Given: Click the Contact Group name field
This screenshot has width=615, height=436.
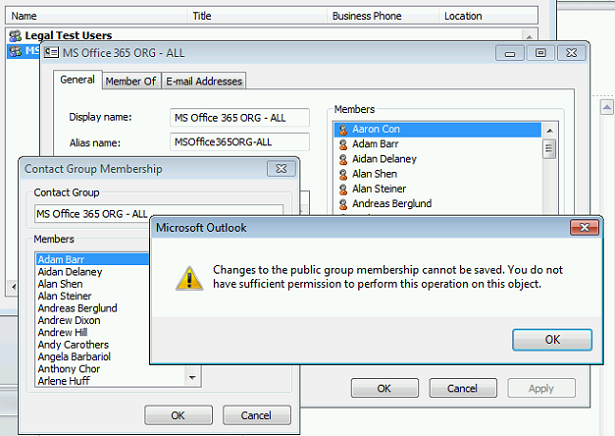Looking at the screenshot, I should 158,214.
